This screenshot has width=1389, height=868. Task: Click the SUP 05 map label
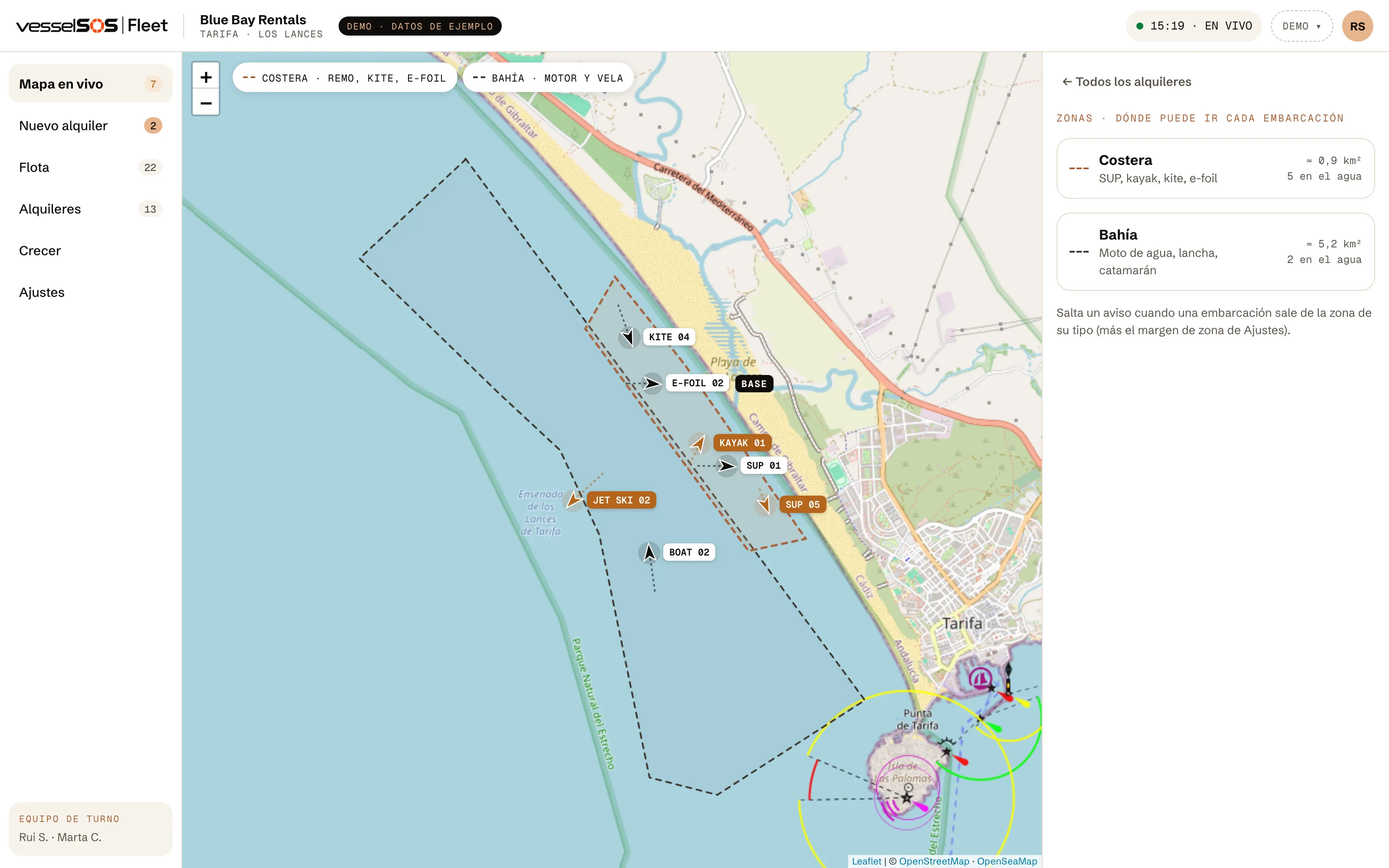[x=803, y=505]
